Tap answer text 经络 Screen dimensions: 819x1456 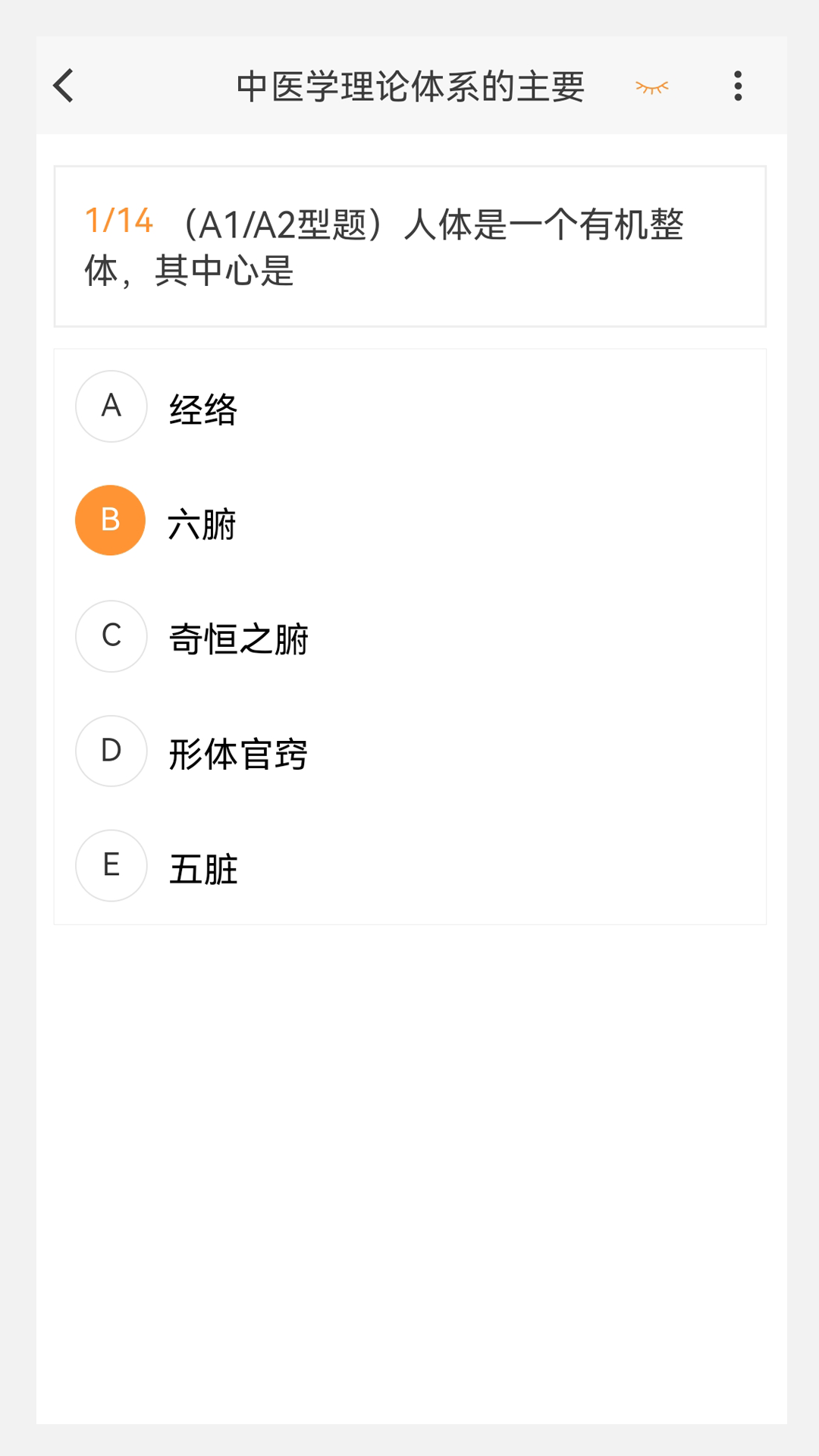coord(203,410)
